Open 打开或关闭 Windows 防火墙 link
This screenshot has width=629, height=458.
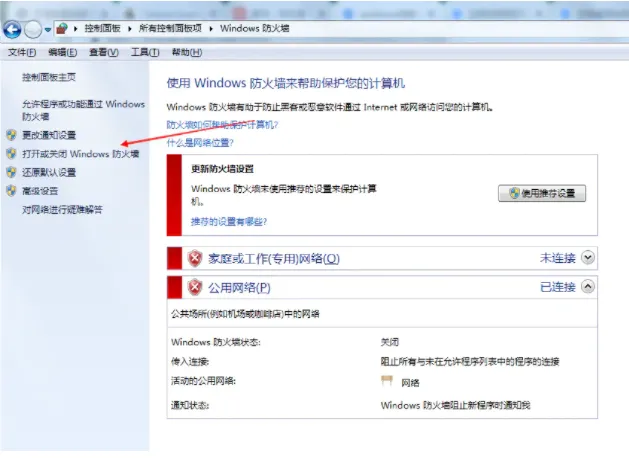[81, 154]
